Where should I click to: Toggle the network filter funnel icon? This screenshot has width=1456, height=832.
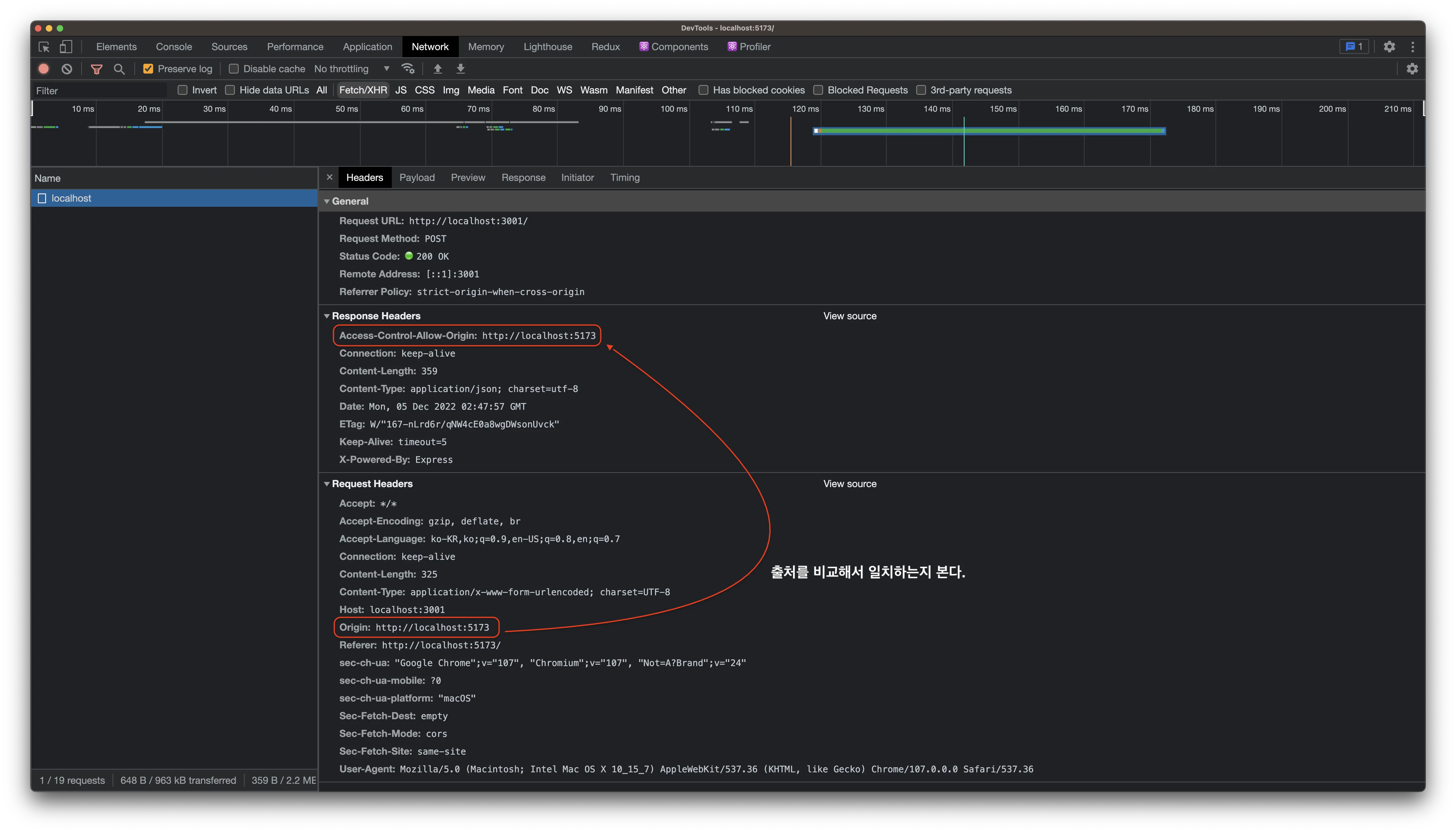pos(96,69)
